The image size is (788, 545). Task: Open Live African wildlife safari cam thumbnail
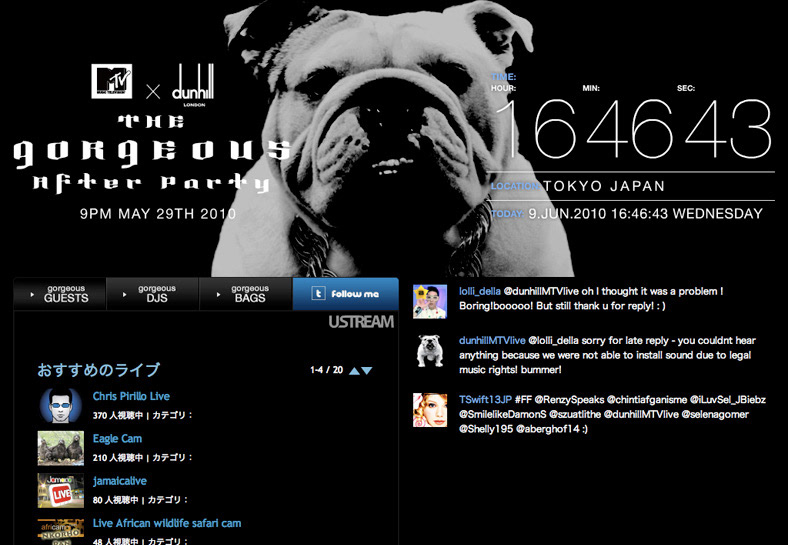[60, 532]
